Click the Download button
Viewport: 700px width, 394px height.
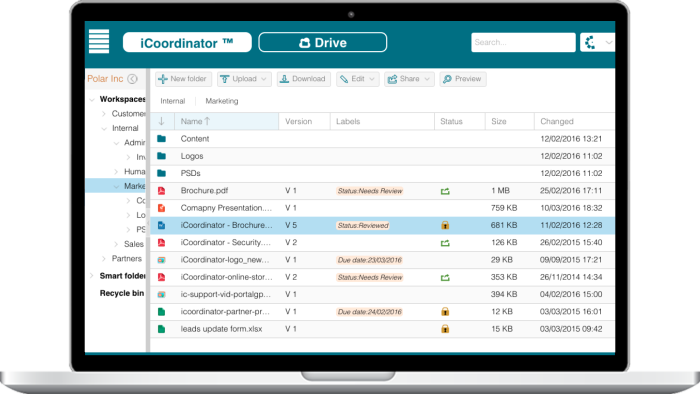point(304,79)
